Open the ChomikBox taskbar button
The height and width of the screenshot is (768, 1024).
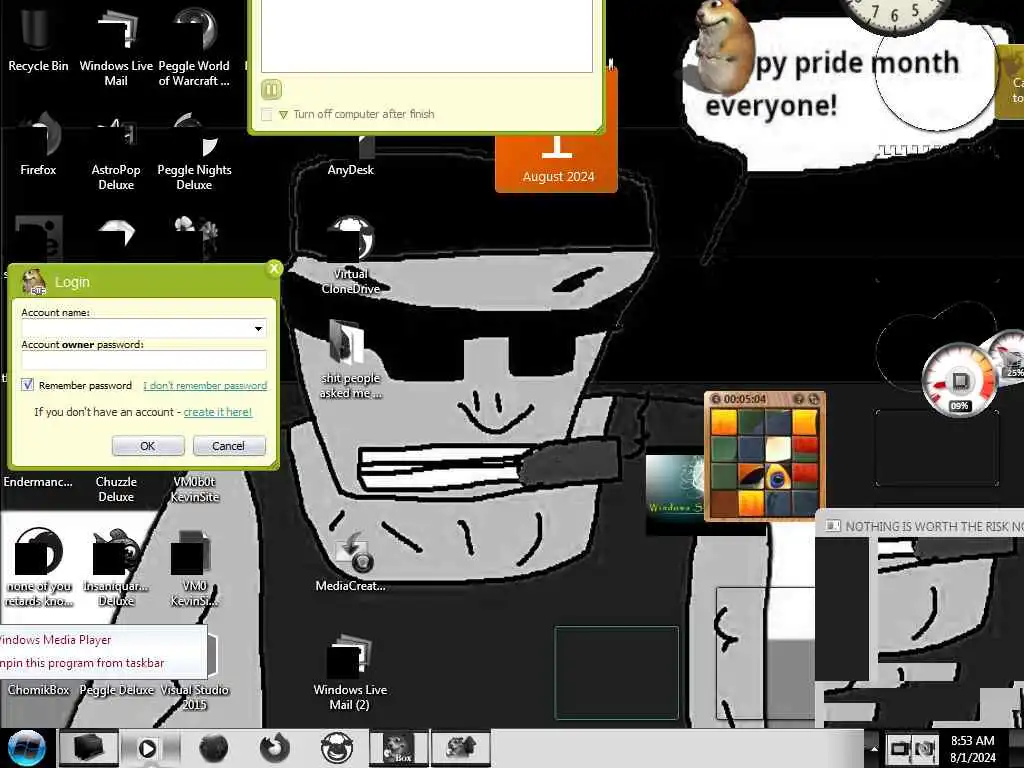[398, 748]
